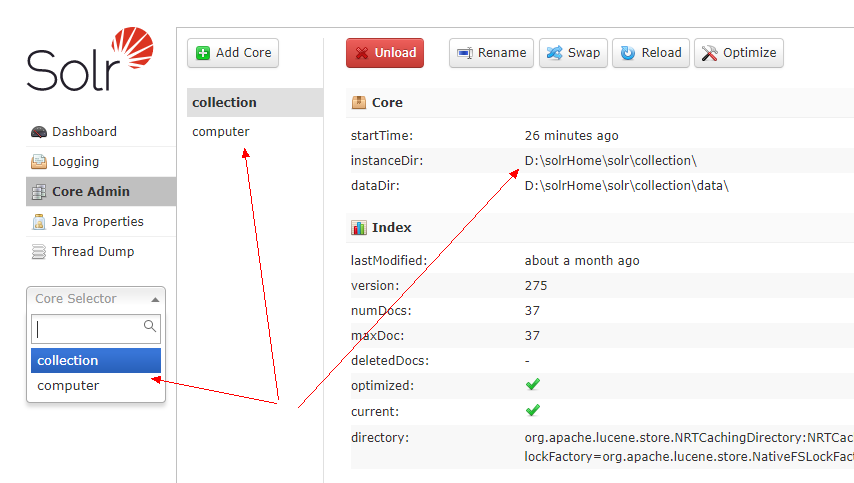
Task: Reload the current core
Action: [x=651, y=53]
